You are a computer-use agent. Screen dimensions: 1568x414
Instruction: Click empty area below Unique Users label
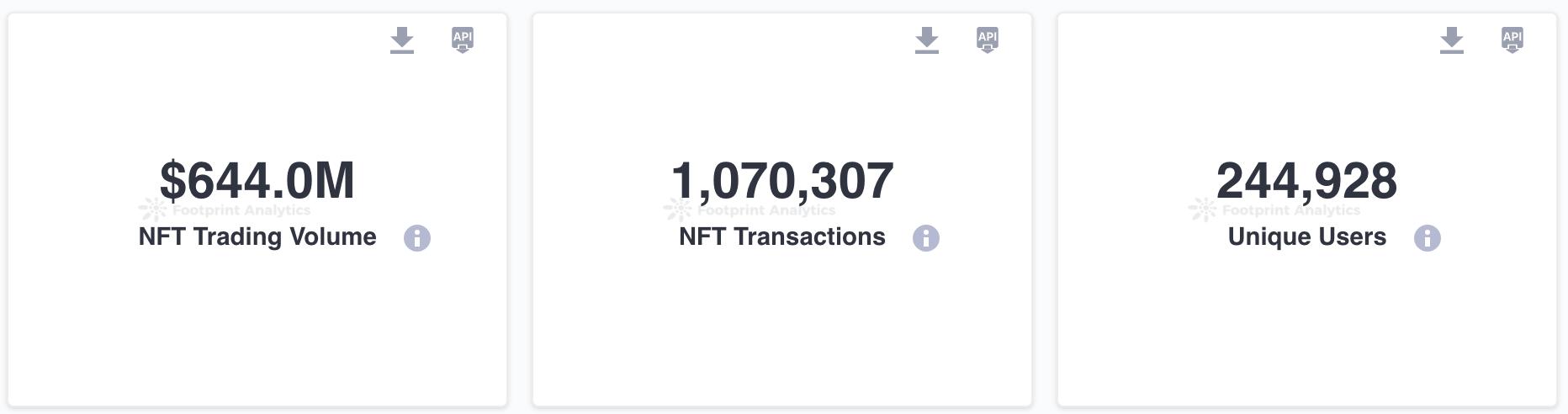tap(1307, 328)
